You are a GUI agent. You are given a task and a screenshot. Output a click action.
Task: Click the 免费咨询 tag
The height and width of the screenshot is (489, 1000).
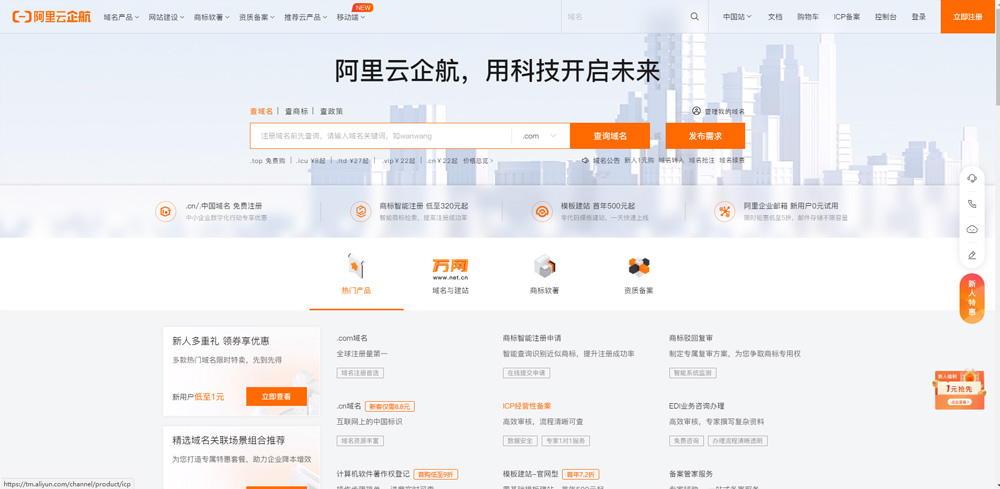687,441
